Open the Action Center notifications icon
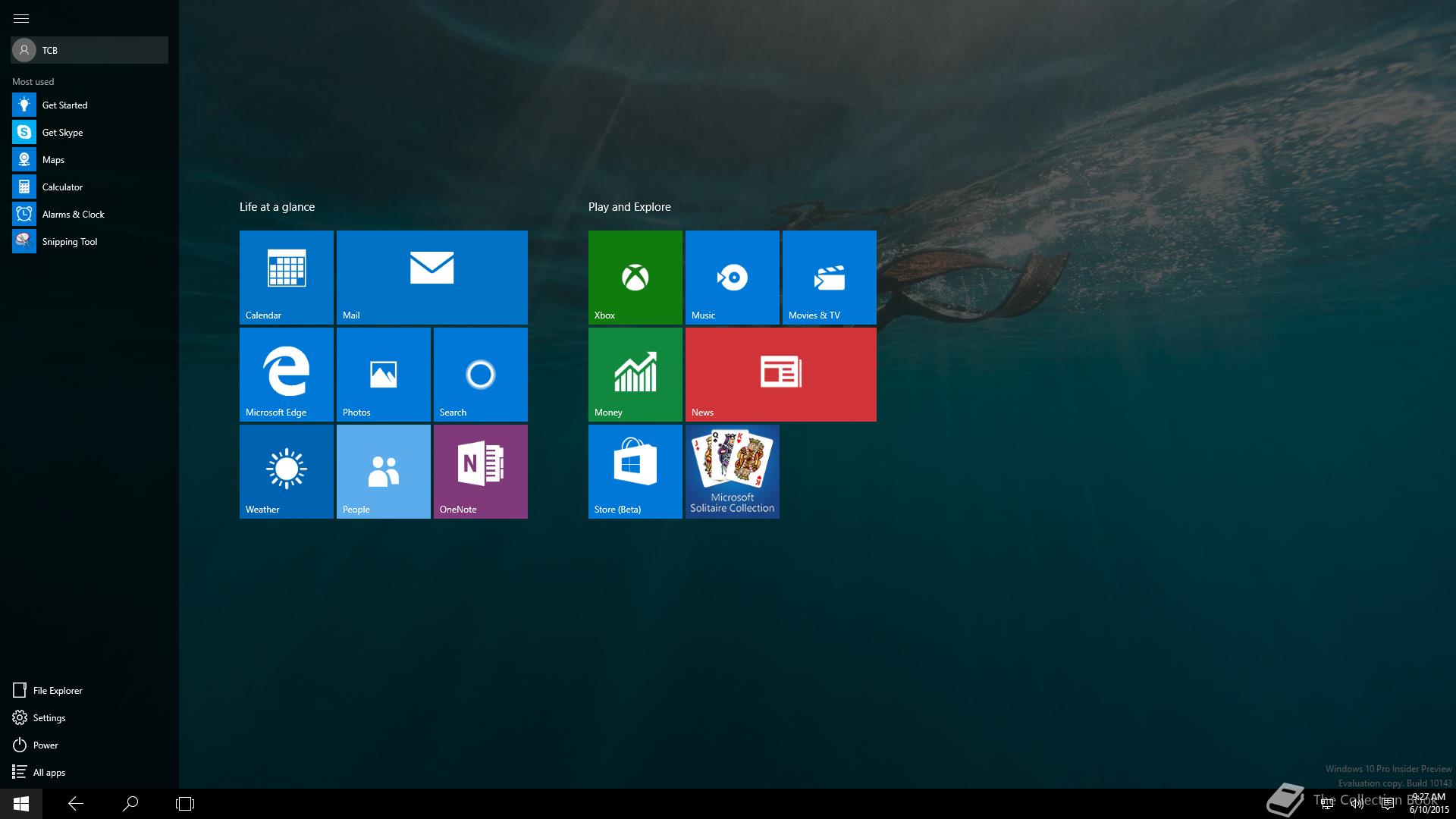 (x=1387, y=804)
